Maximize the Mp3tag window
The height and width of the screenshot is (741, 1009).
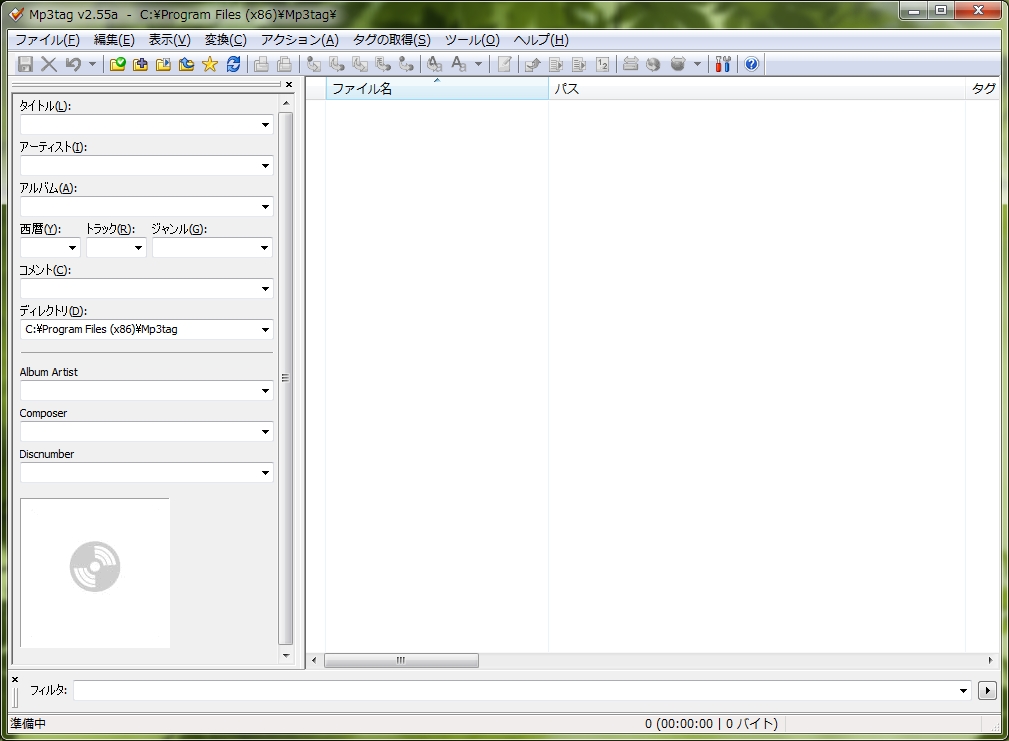(x=941, y=10)
